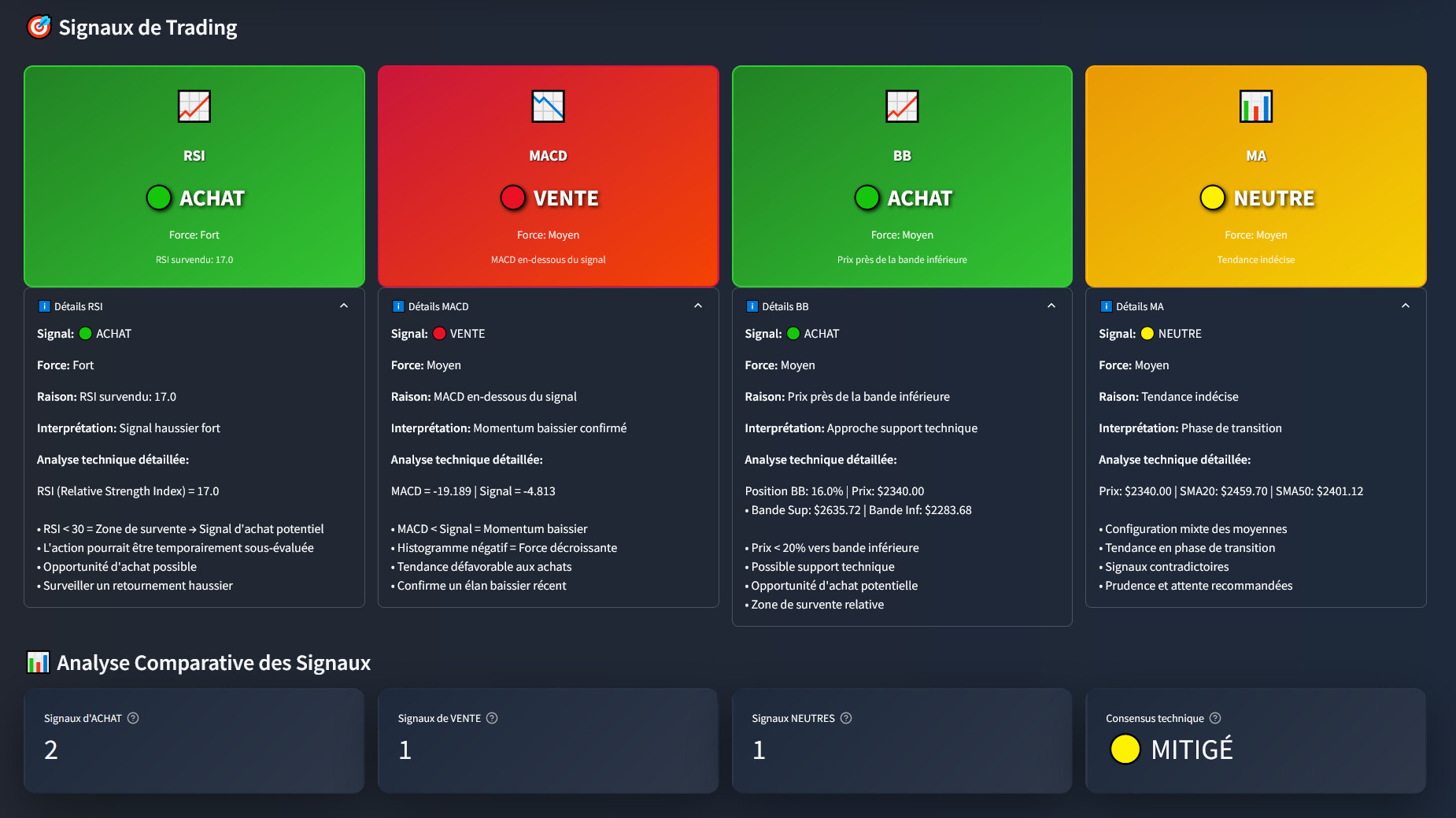Click the Détails RSI header label

click(x=78, y=306)
